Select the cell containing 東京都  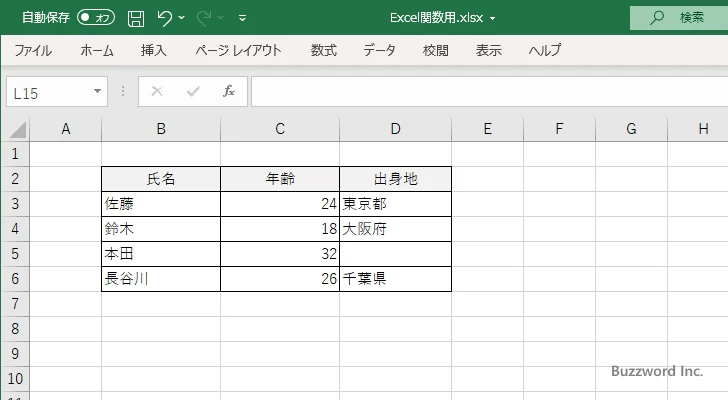(x=396, y=204)
